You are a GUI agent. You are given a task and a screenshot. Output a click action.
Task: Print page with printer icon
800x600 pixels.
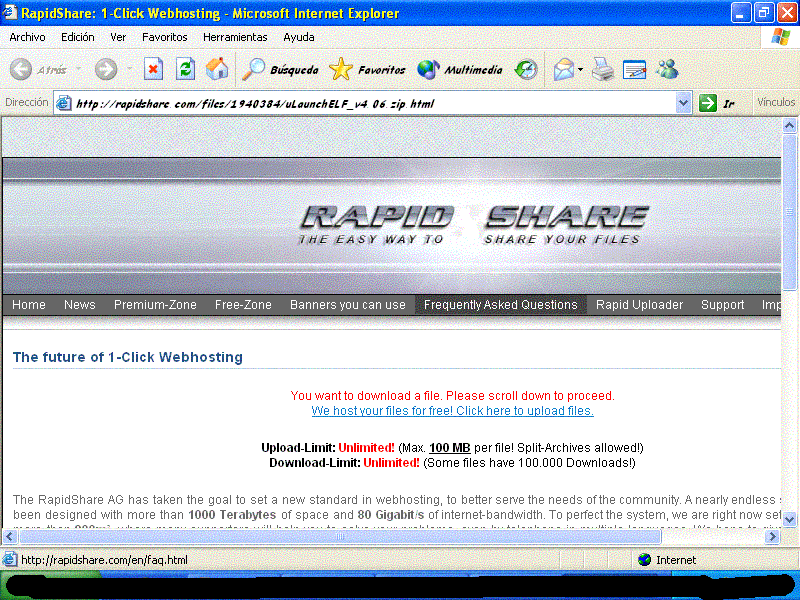603,69
